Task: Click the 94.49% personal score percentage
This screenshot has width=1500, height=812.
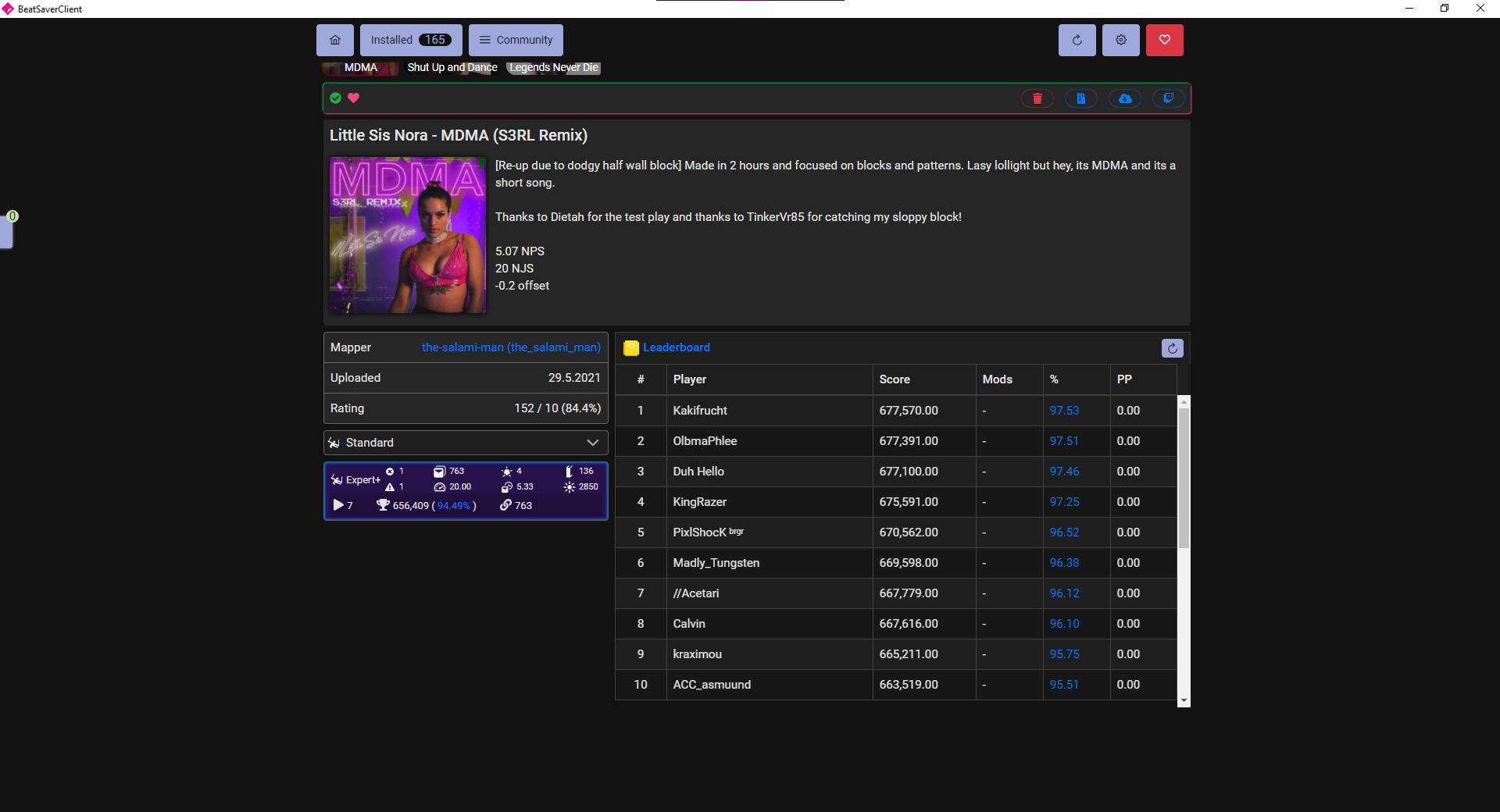Action: pyautogui.click(x=454, y=506)
